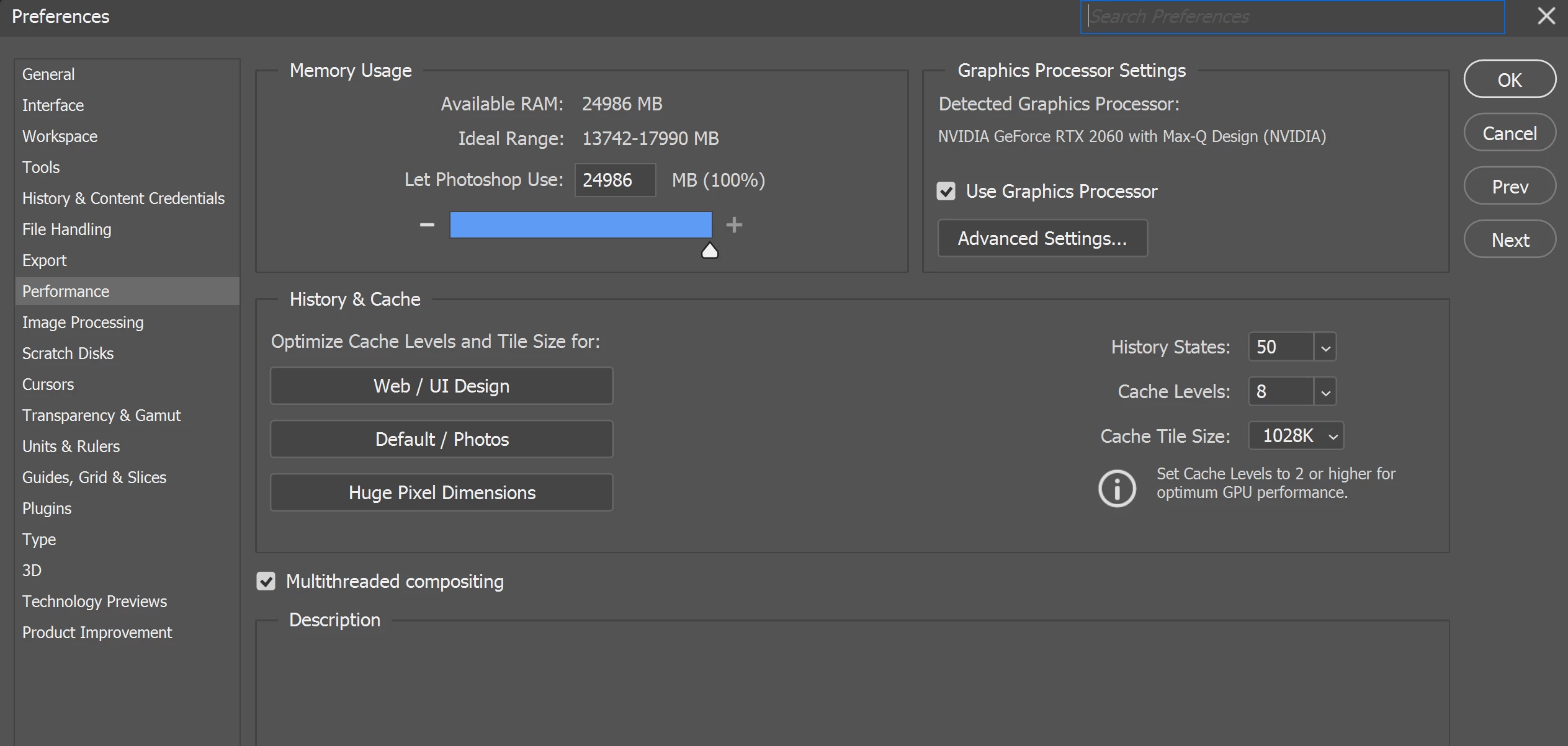
Task: Click the Search Preferences field
Action: pyautogui.click(x=1292, y=17)
